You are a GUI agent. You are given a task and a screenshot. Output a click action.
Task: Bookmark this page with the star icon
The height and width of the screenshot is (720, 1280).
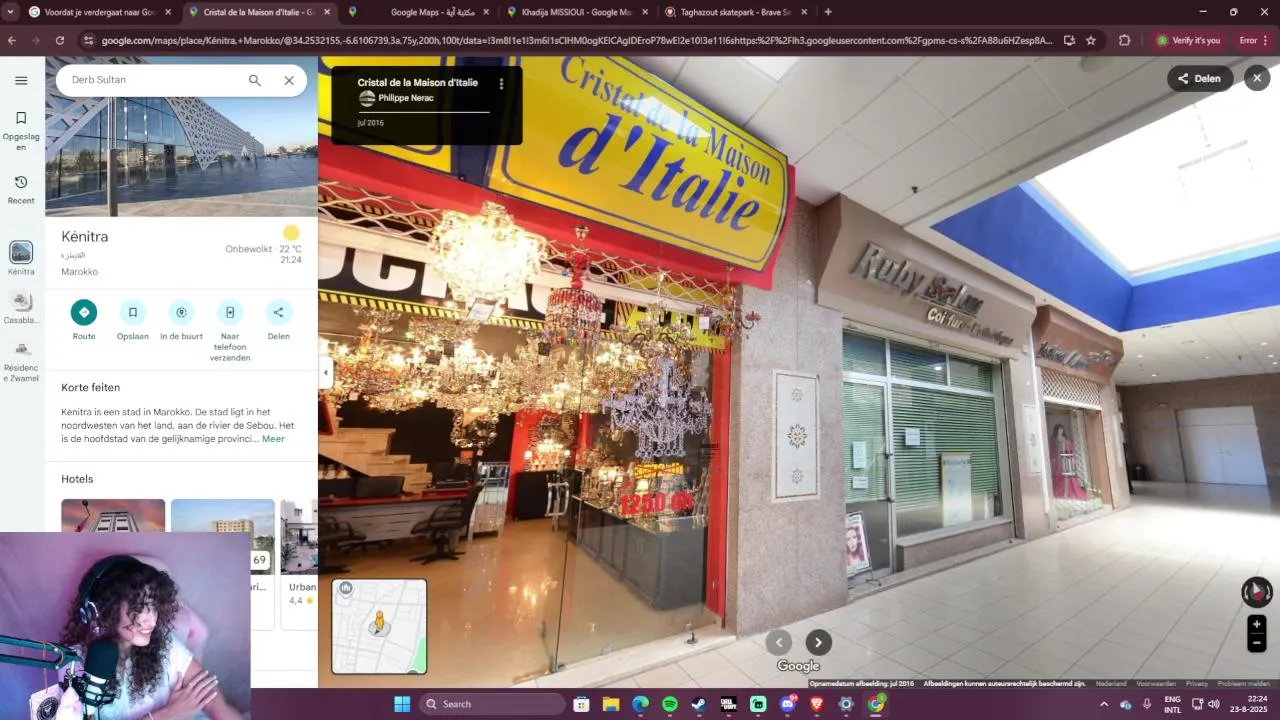pos(1091,40)
